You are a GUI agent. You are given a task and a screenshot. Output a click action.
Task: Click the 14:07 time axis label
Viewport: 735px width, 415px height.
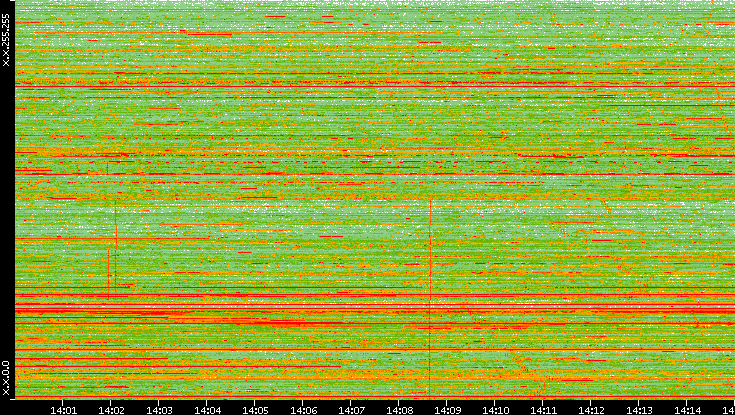[351, 411]
